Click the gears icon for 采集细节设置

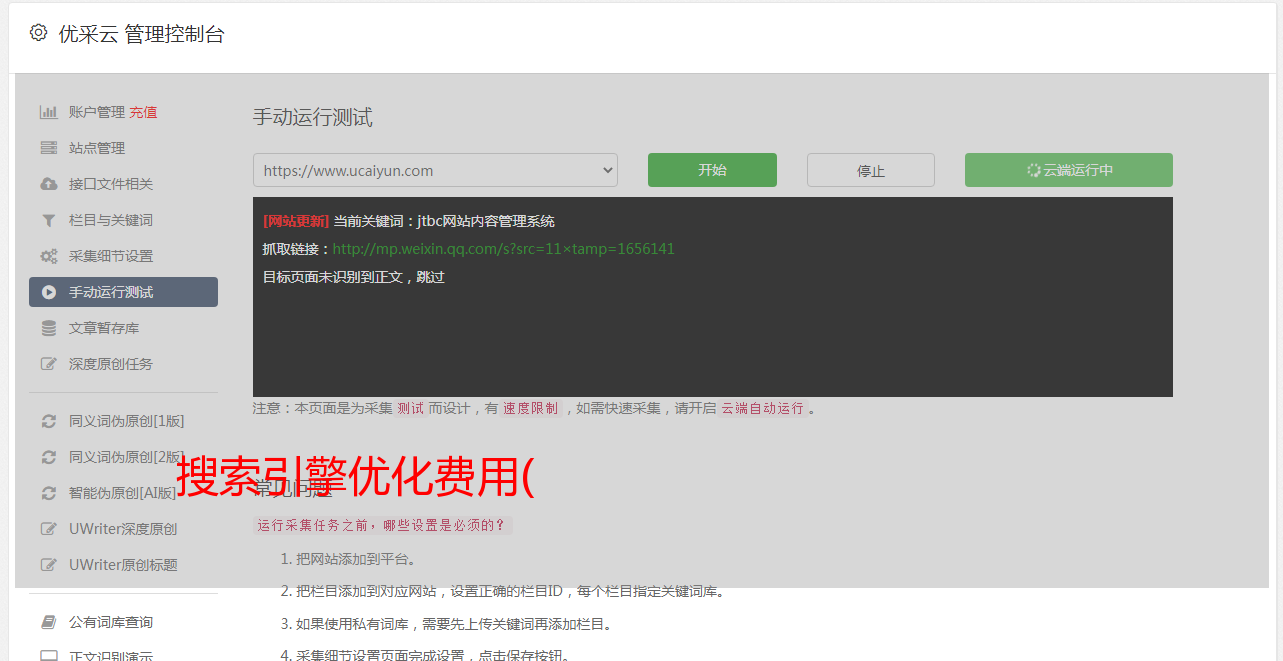click(x=48, y=256)
